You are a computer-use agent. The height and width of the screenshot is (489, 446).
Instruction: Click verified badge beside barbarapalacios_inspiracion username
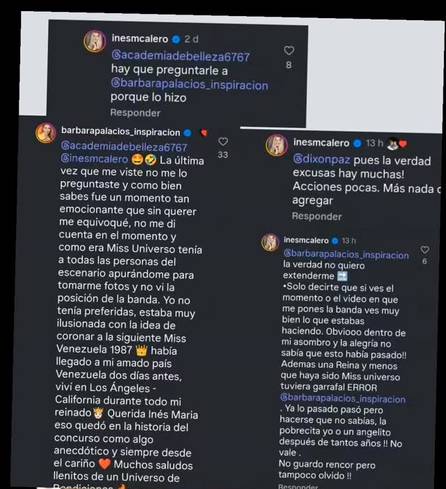(x=188, y=133)
